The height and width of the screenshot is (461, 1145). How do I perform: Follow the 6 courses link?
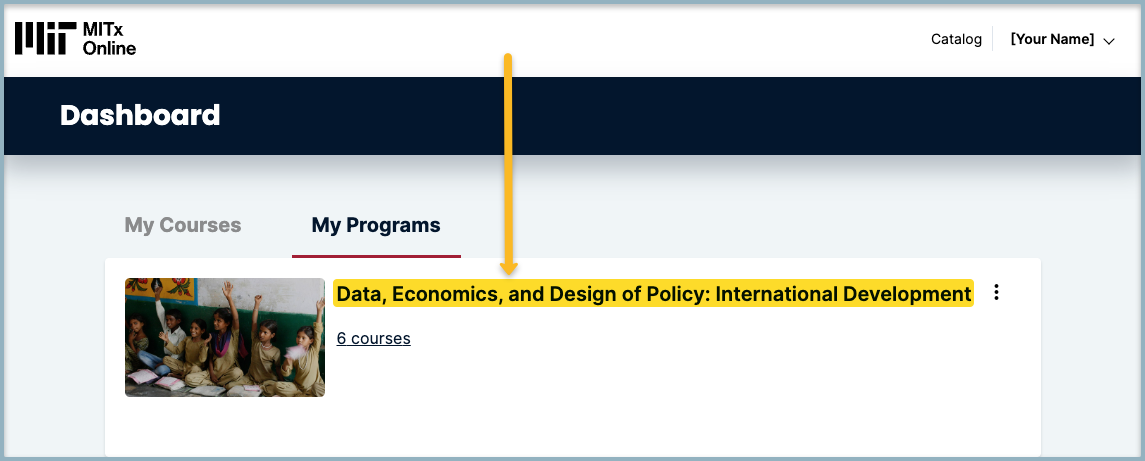point(373,339)
